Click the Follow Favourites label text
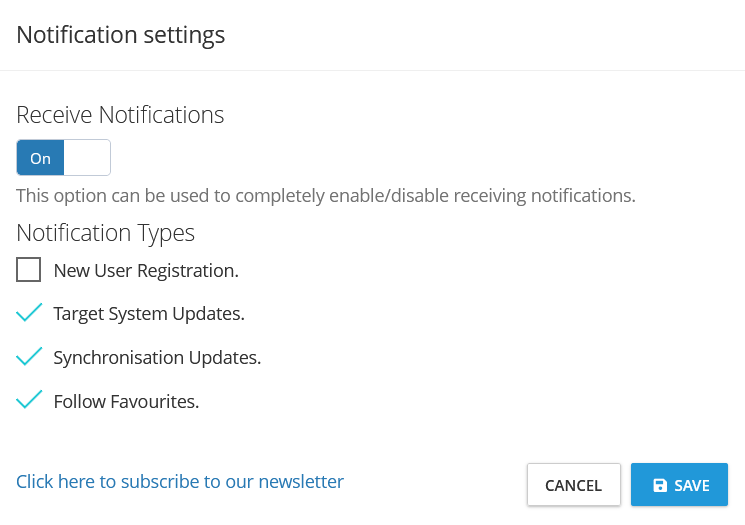This screenshot has height=525, width=745. pyautogui.click(x=126, y=402)
